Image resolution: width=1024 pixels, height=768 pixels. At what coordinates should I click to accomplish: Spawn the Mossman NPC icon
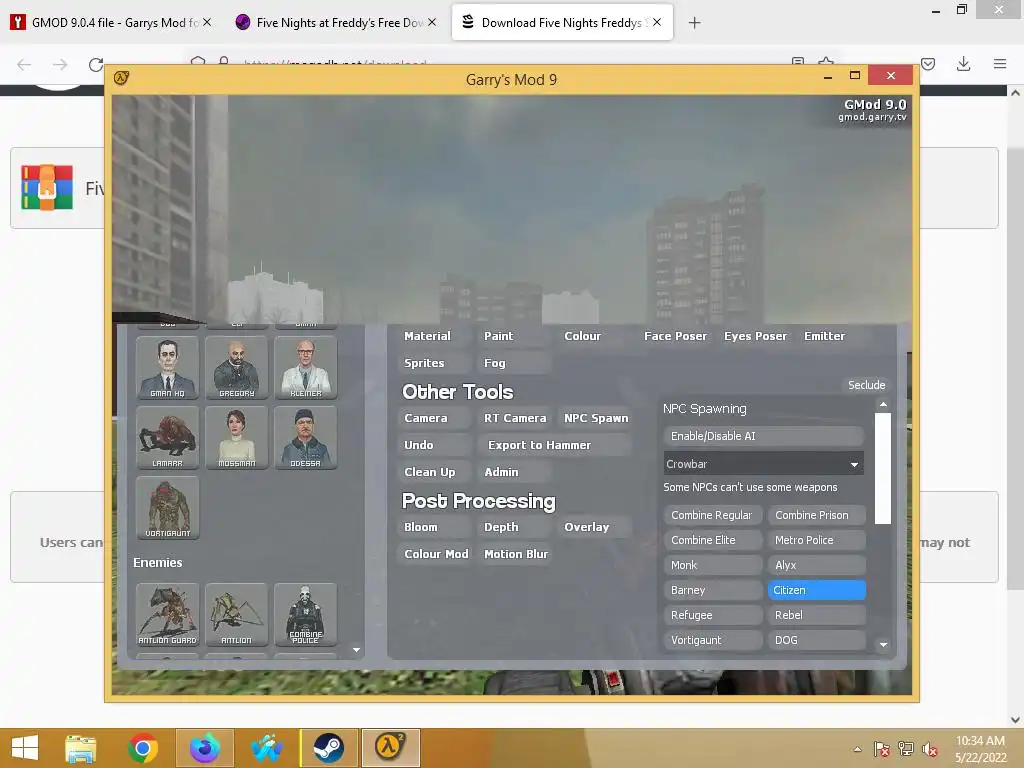coord(236,438)
